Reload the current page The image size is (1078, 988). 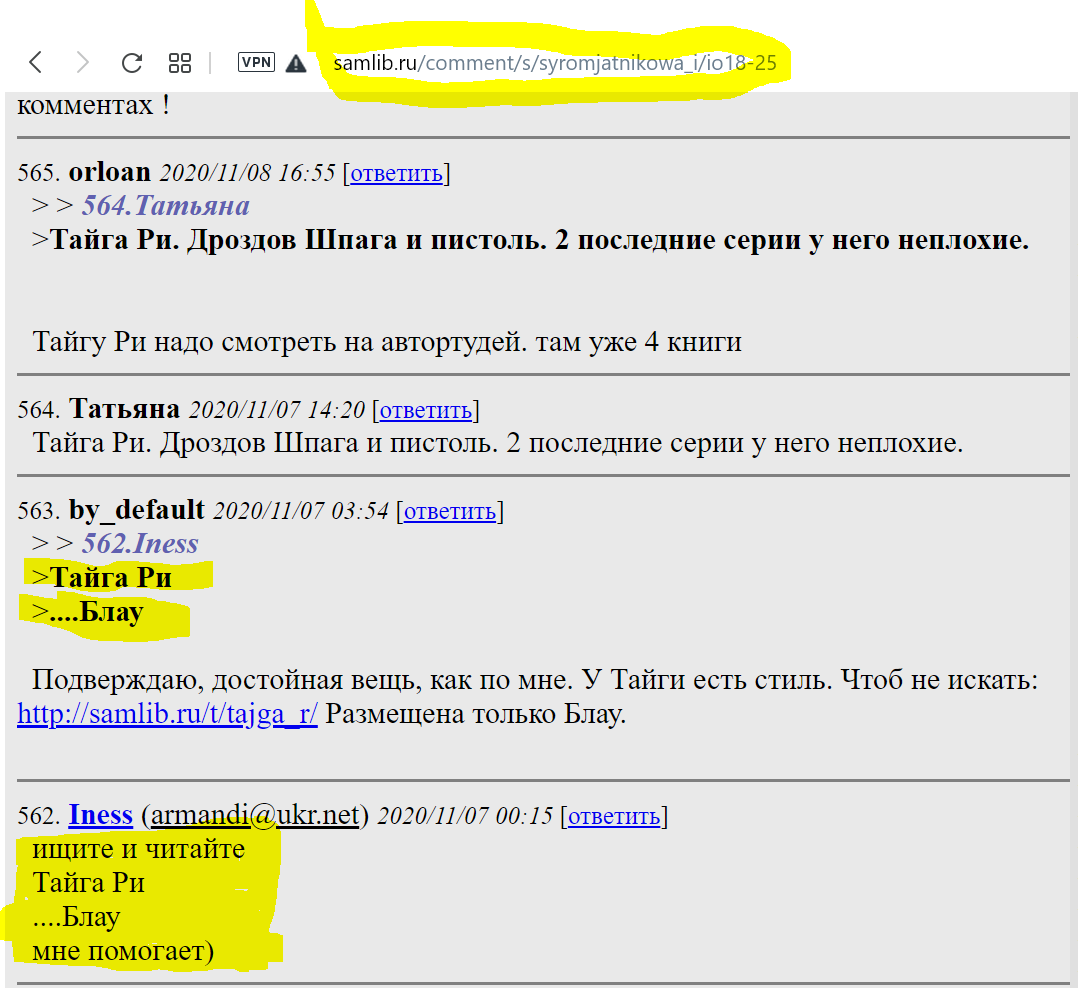(x=131, y=63)
